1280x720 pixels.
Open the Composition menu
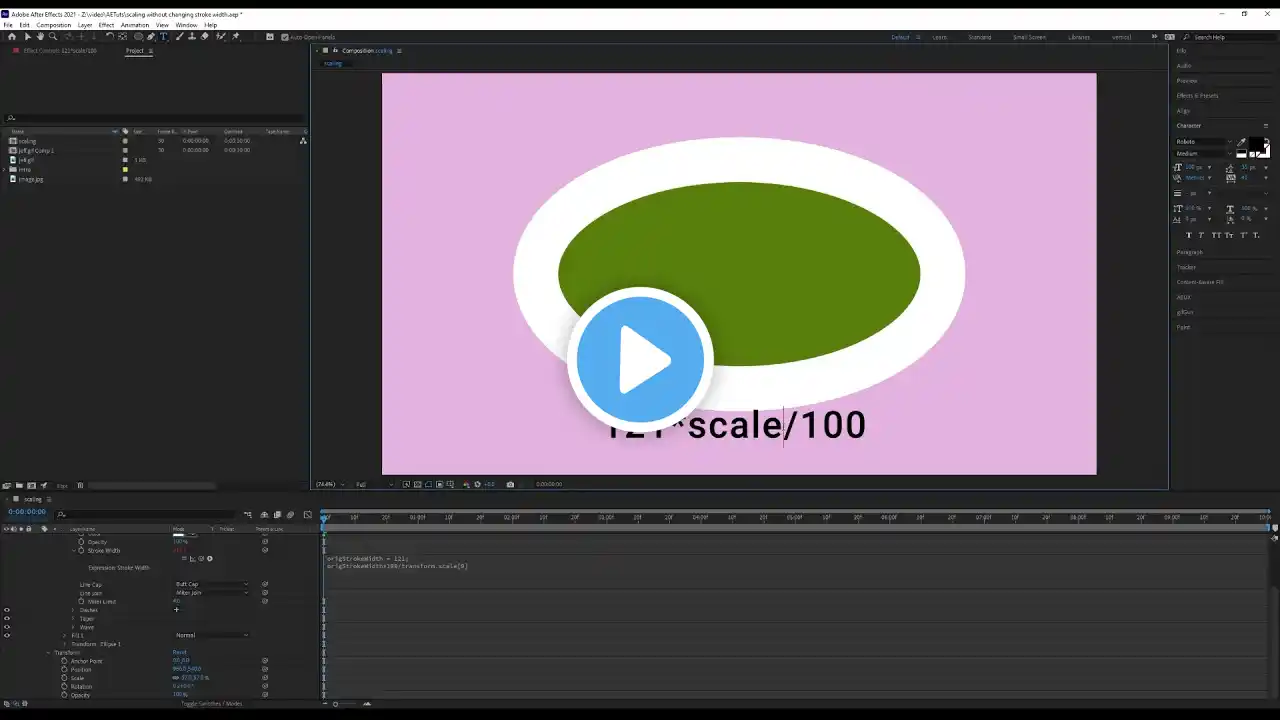click(54, 25)
